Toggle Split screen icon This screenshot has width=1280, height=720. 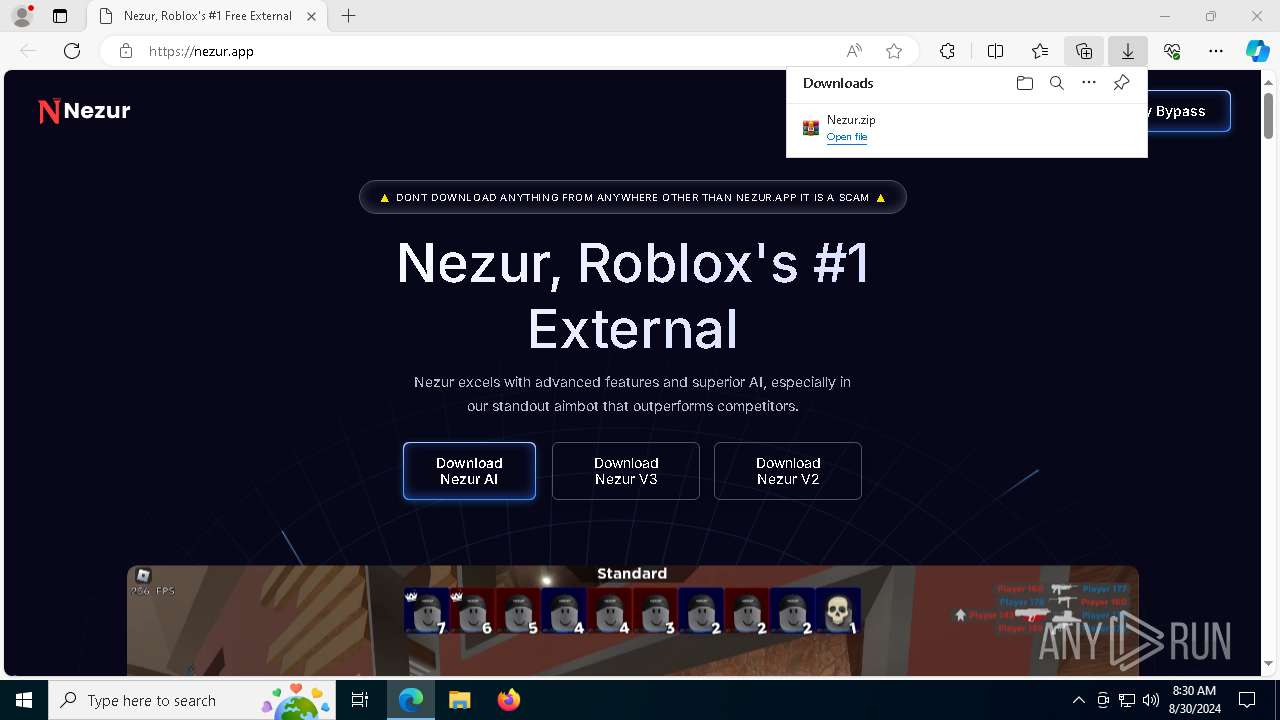click(x=995, y=51)
